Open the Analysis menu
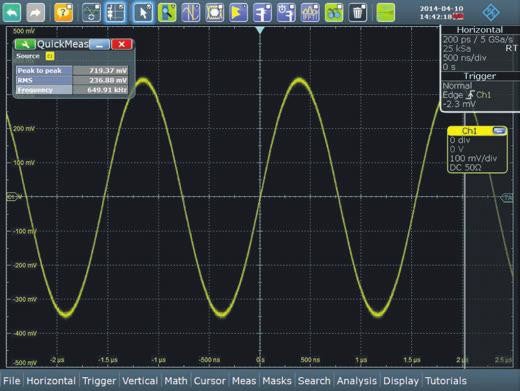Viewport: 520px width, 391px height. click(x=357, y=381)
